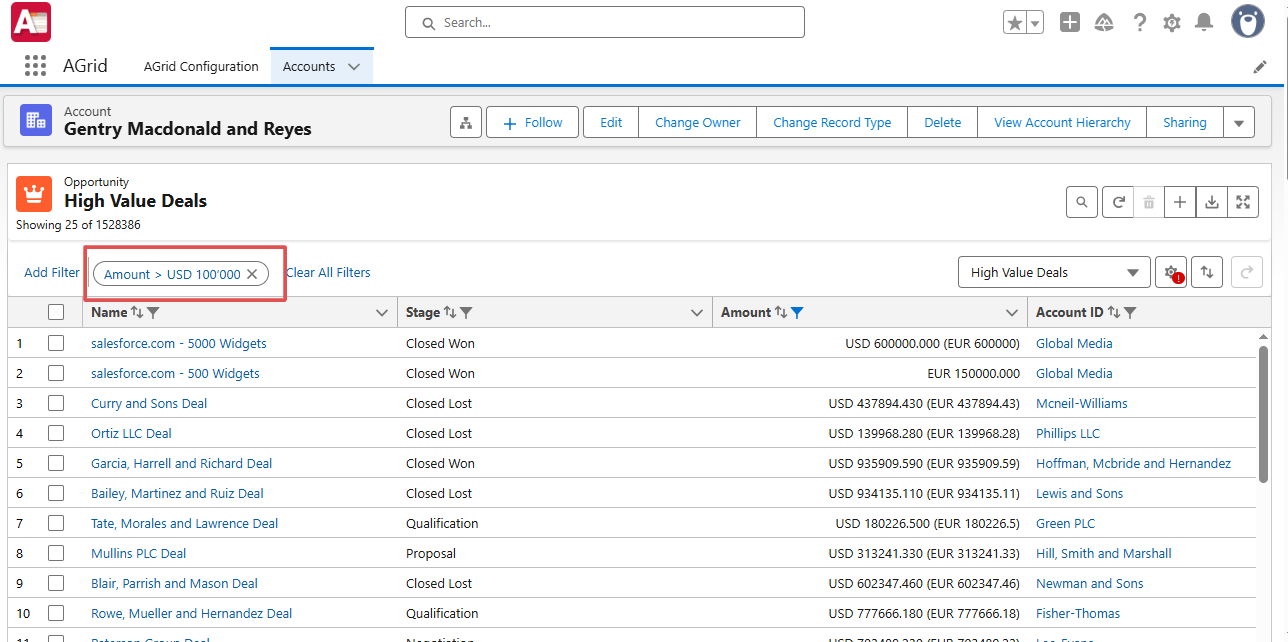
Task: Check the Garcia, Harrell and Richard Deal checkbox
Action: 56,463
